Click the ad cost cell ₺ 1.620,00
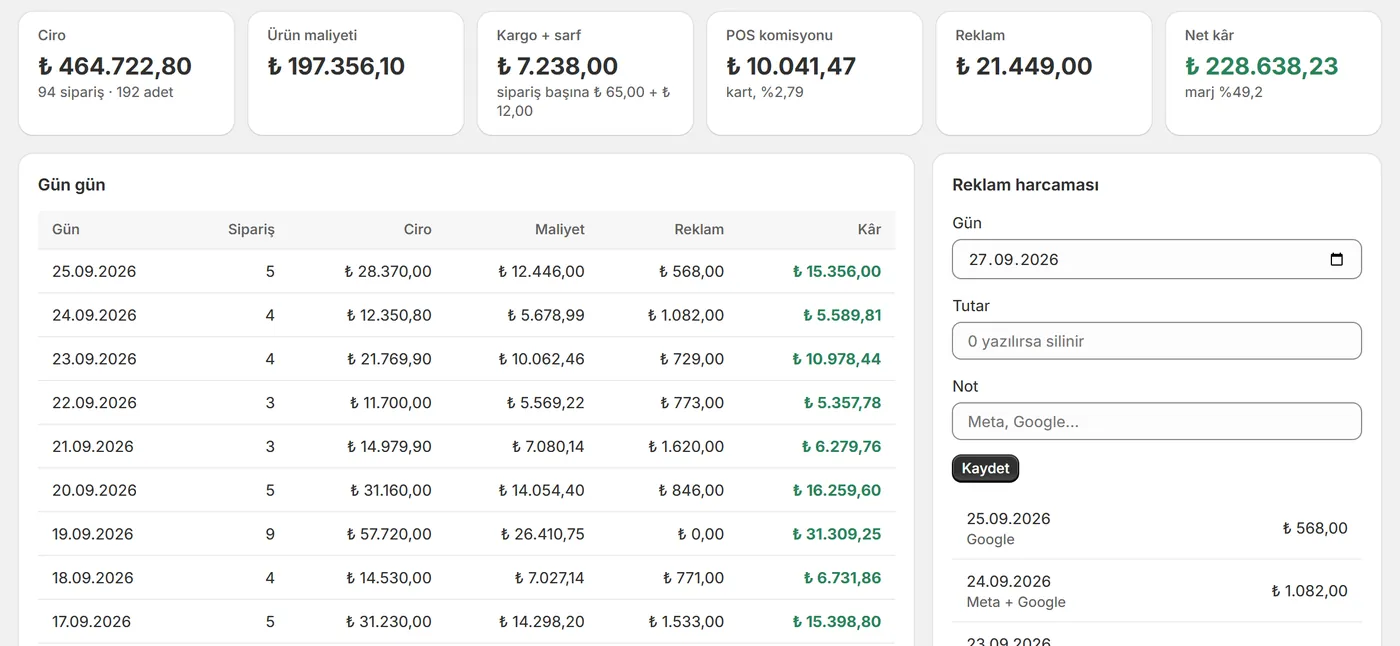The height and width of the screenshot is (646, 1400). pyautogui.click(x=686, y=446)
